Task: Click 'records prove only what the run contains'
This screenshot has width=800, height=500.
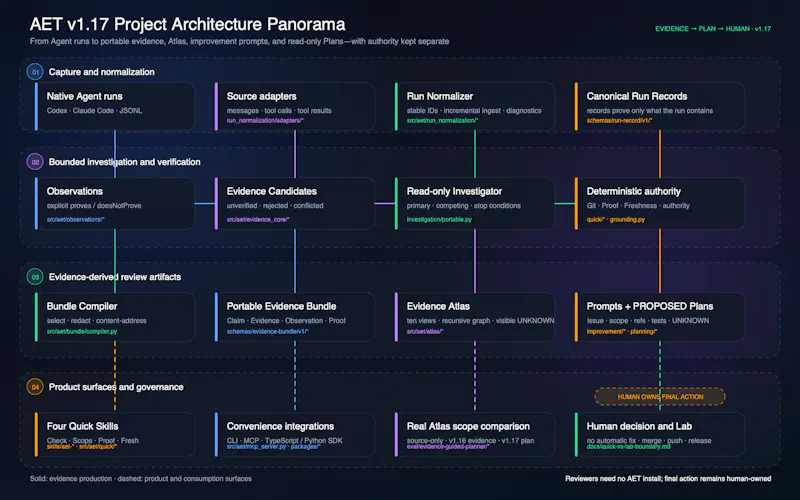Action: coord(649,111)
